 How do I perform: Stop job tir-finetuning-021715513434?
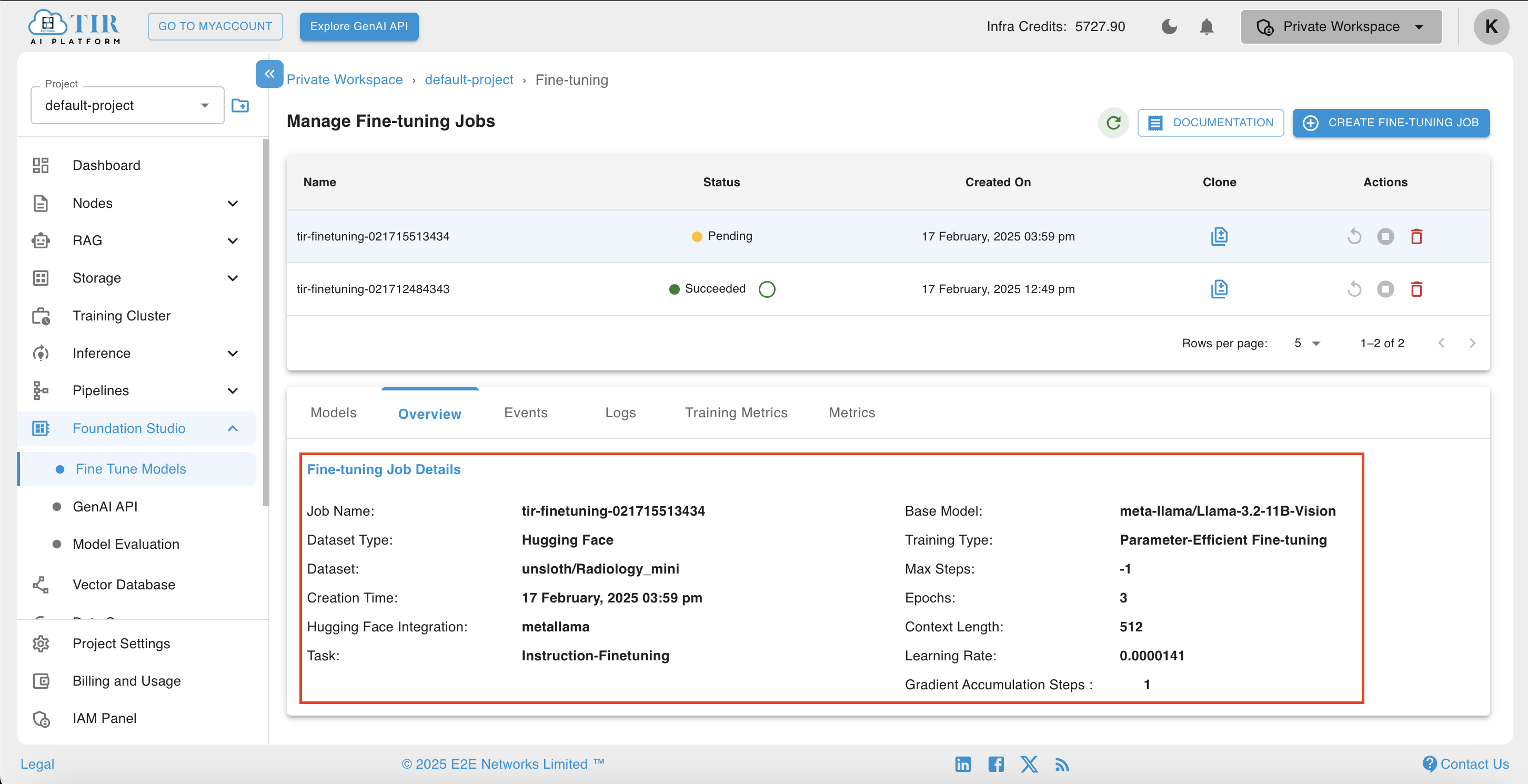pyautogui.click(x=1385, y=236)
